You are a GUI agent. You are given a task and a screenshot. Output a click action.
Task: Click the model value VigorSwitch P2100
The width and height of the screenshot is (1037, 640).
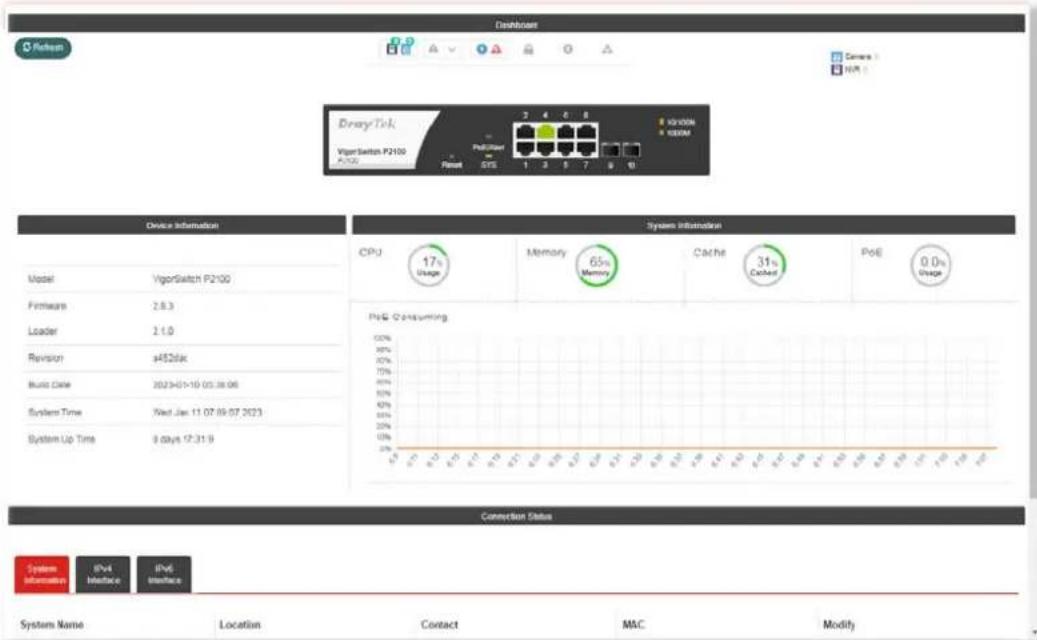pyautogui.click(x=192, y=279)
